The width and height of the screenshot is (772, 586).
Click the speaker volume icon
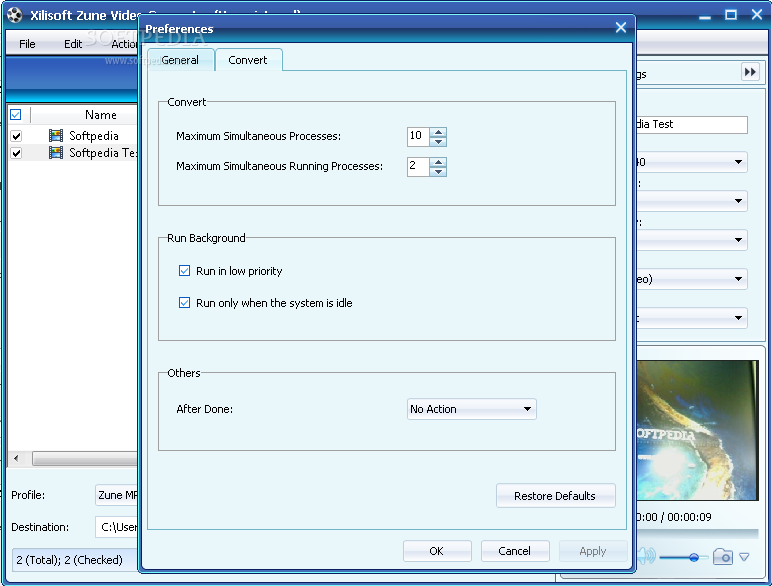click(x=646, y=556)
